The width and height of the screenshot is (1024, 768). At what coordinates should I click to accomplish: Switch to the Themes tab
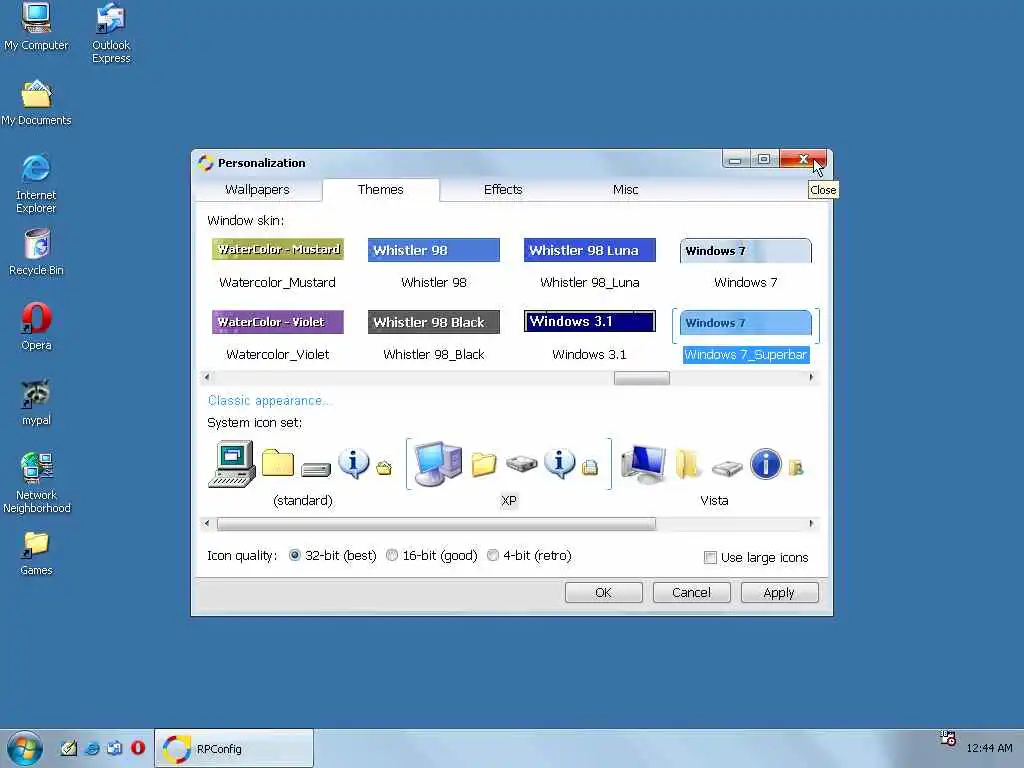[381, 189]
